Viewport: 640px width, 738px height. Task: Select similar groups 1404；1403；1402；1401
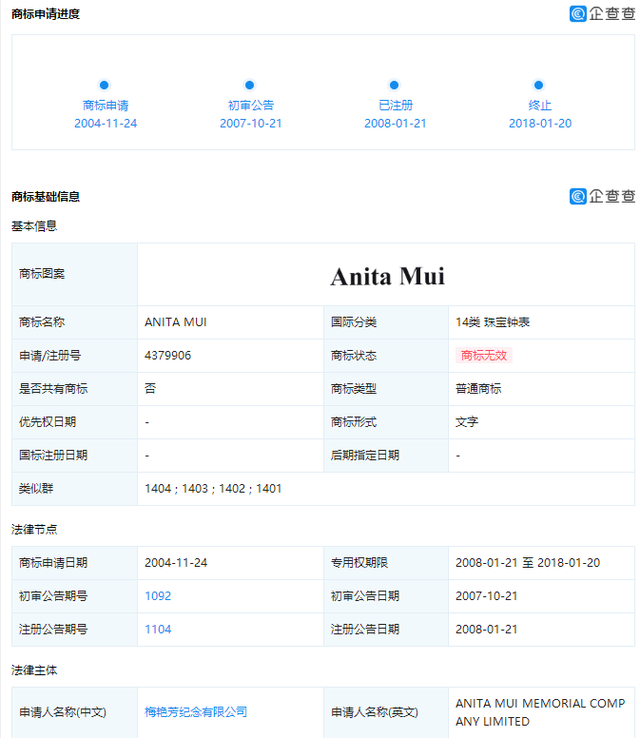[213, 489]
